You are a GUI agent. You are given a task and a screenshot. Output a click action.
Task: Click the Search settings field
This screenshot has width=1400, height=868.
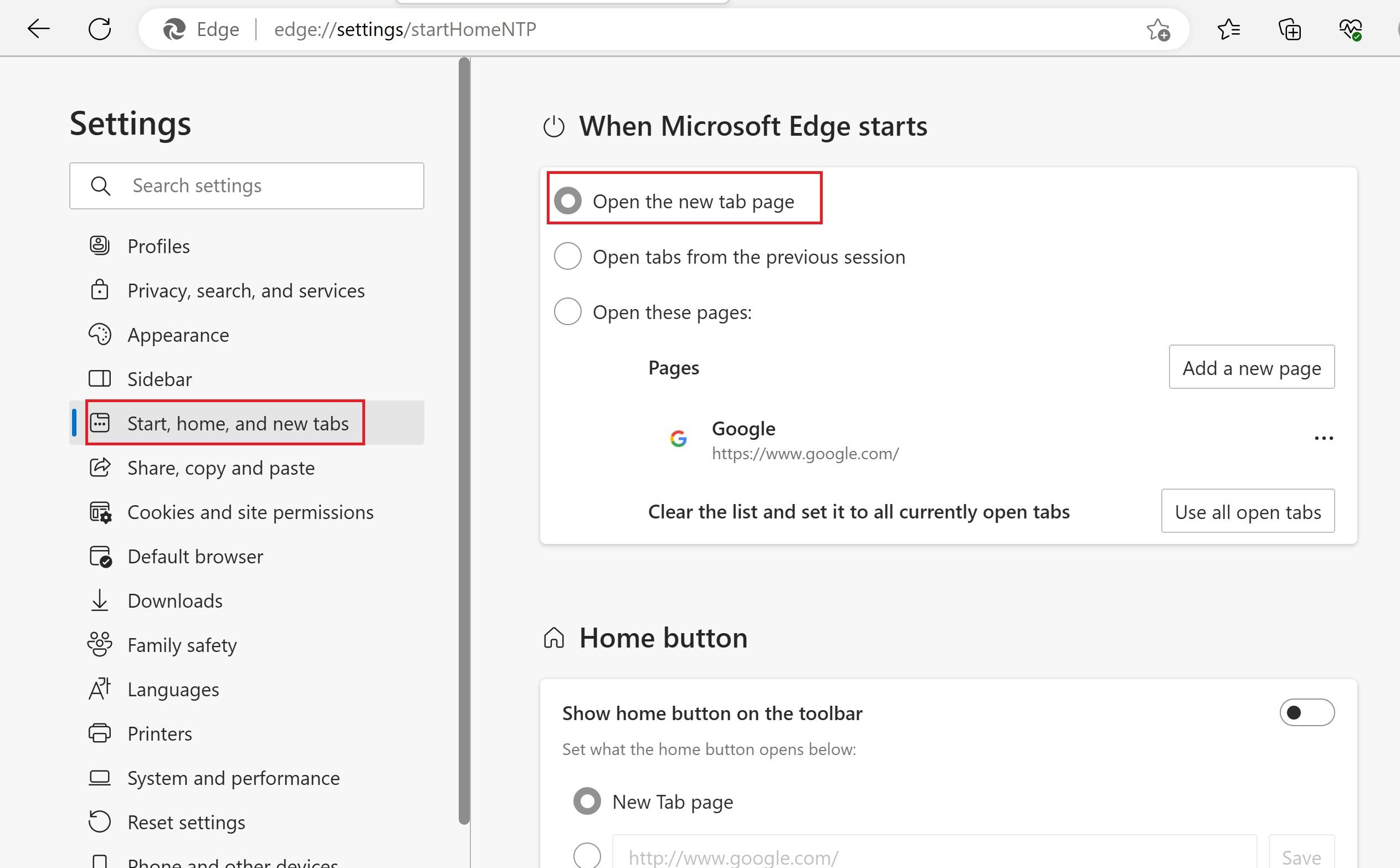click(x=247, y=186)
